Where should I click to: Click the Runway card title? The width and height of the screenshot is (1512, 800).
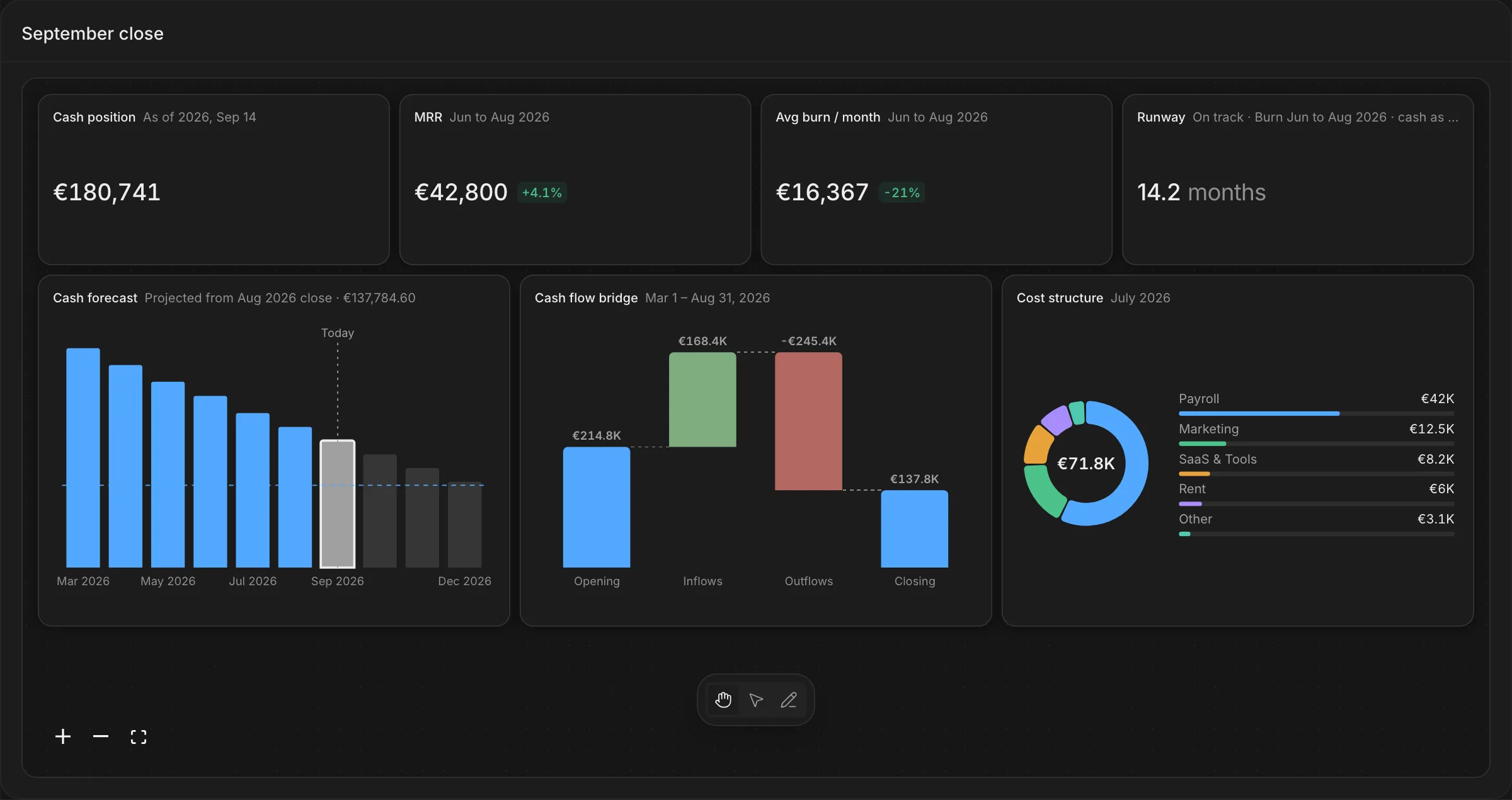click(1161, 117)
